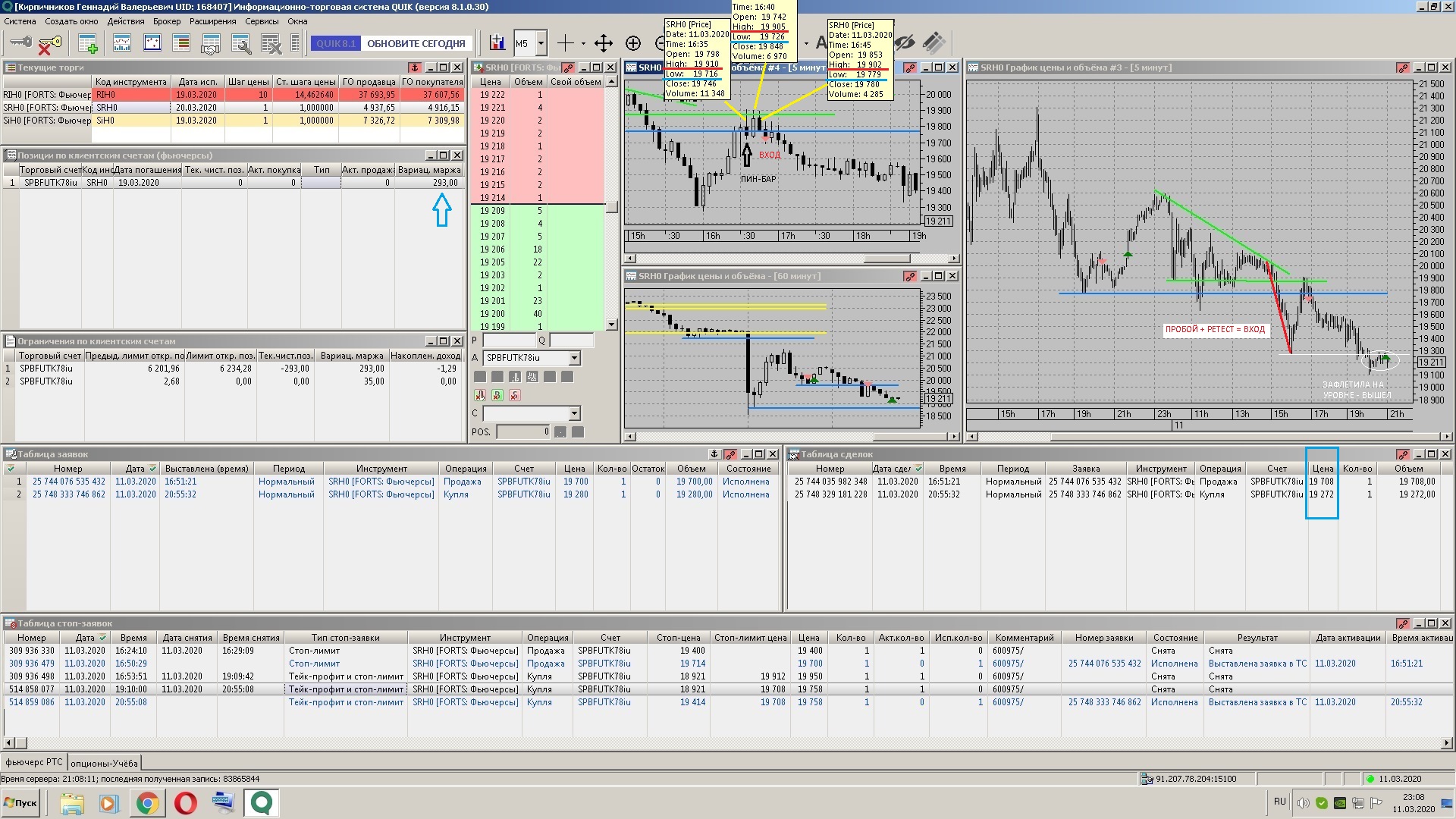Click the red X key disconnect icon
The height and width of the screenshot is (819, 1456).
coord(49,44)
